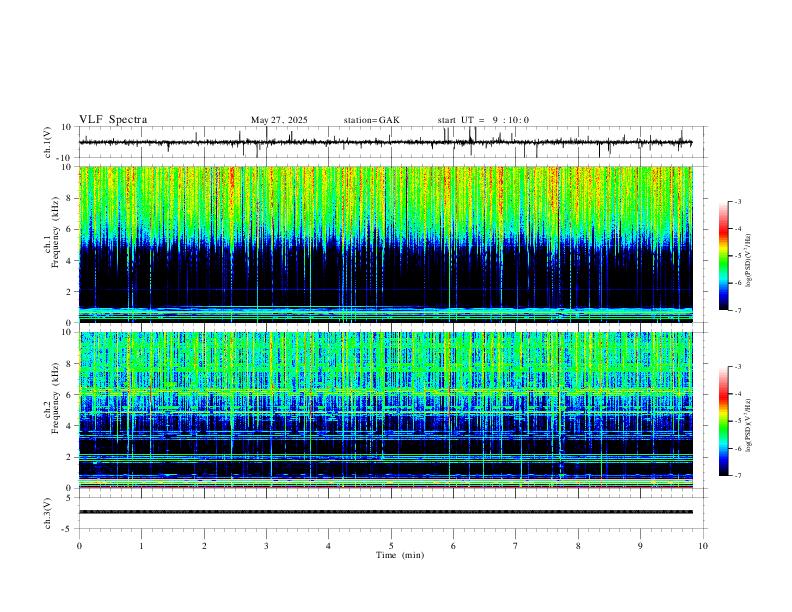The height and width of the screenshot is (612, 792).
Task: Click the "VLF Spectra" plot title
Action: (113, 120)
